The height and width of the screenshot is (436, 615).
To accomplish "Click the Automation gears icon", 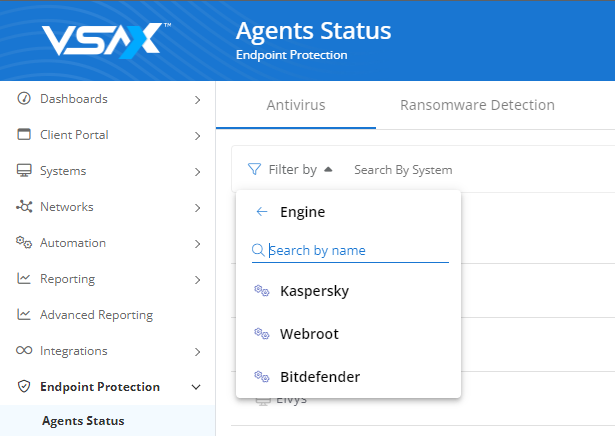I will click(x=24, y=242).
